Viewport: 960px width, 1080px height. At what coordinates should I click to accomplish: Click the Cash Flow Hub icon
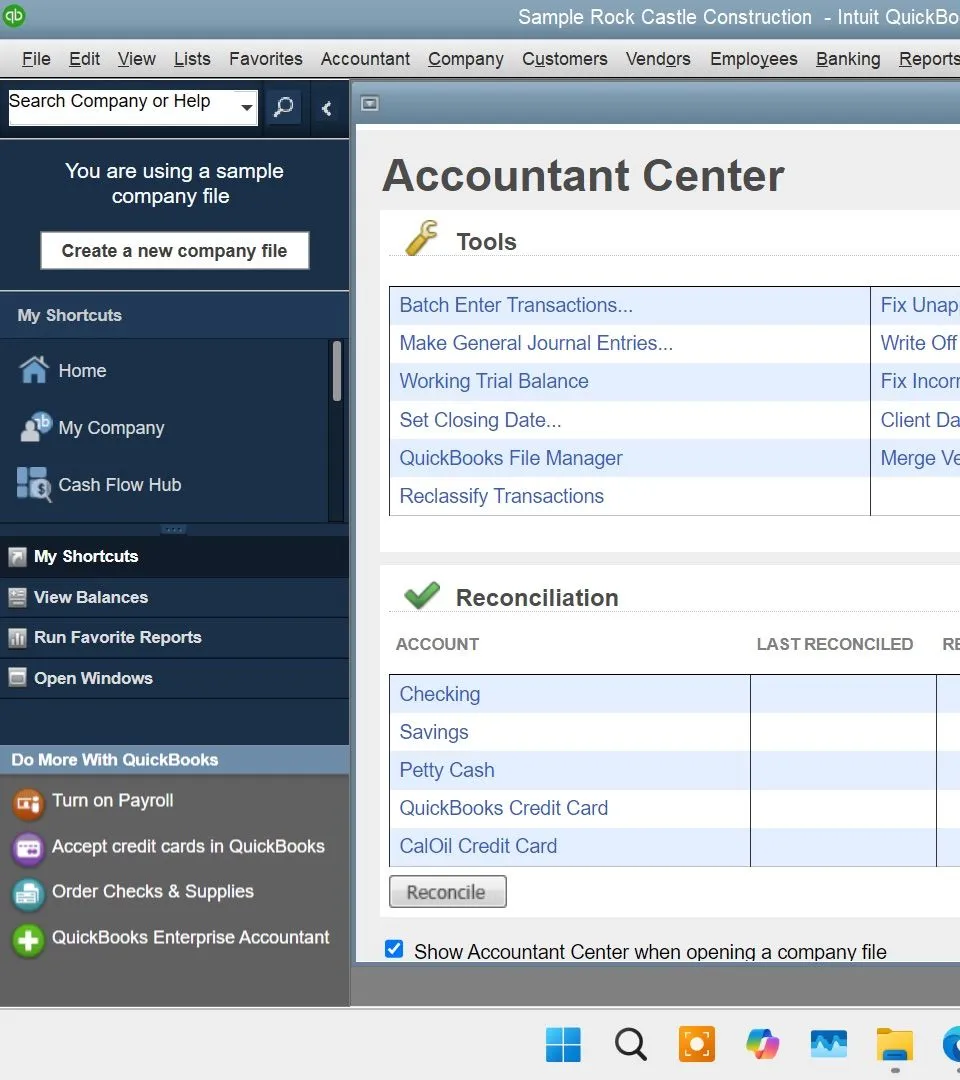point(34,484)
